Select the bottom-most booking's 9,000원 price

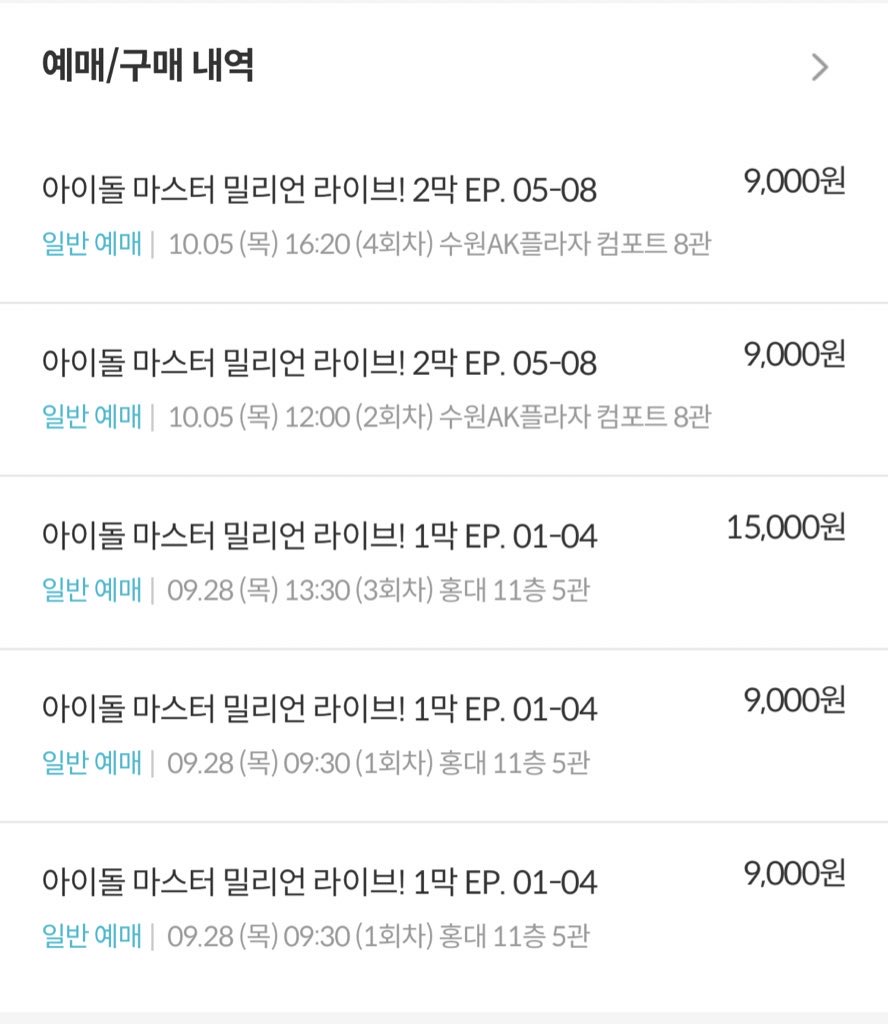coord(794,874)
